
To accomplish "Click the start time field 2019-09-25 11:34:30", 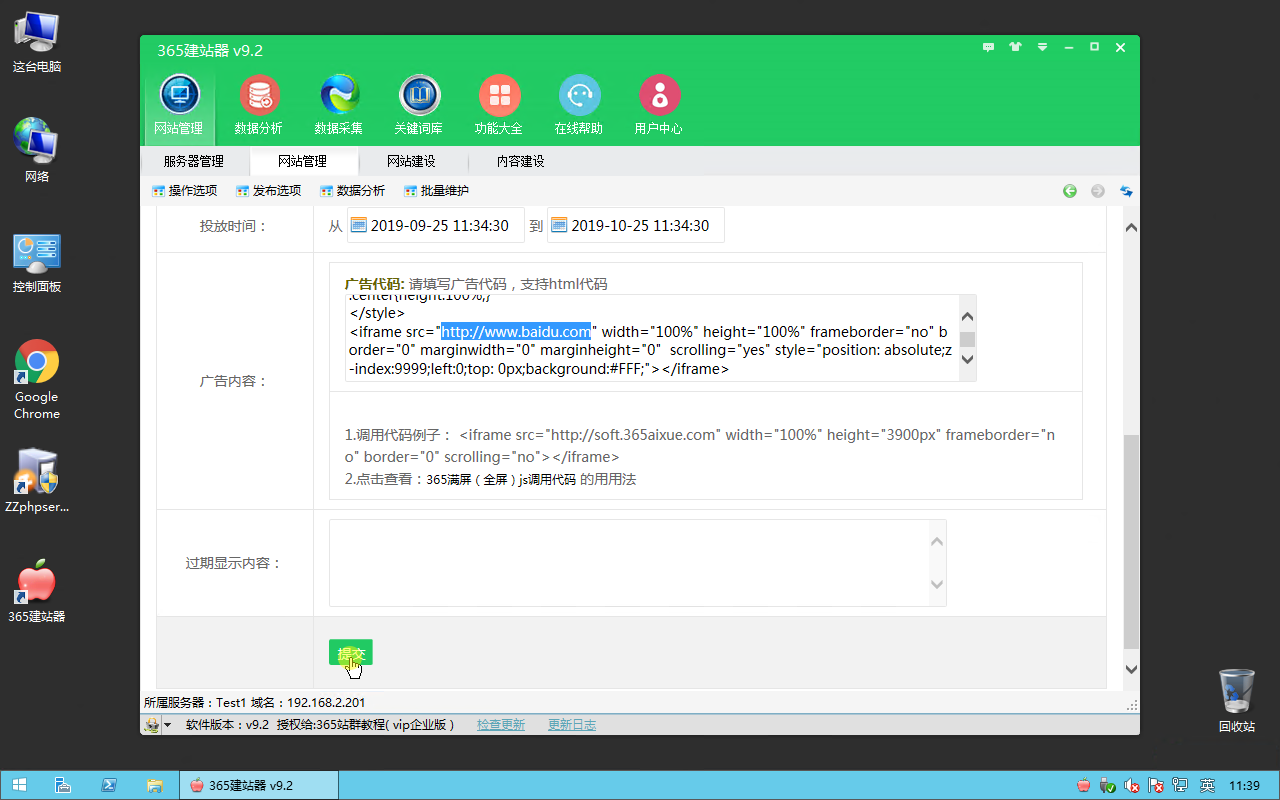I will 436,225.
